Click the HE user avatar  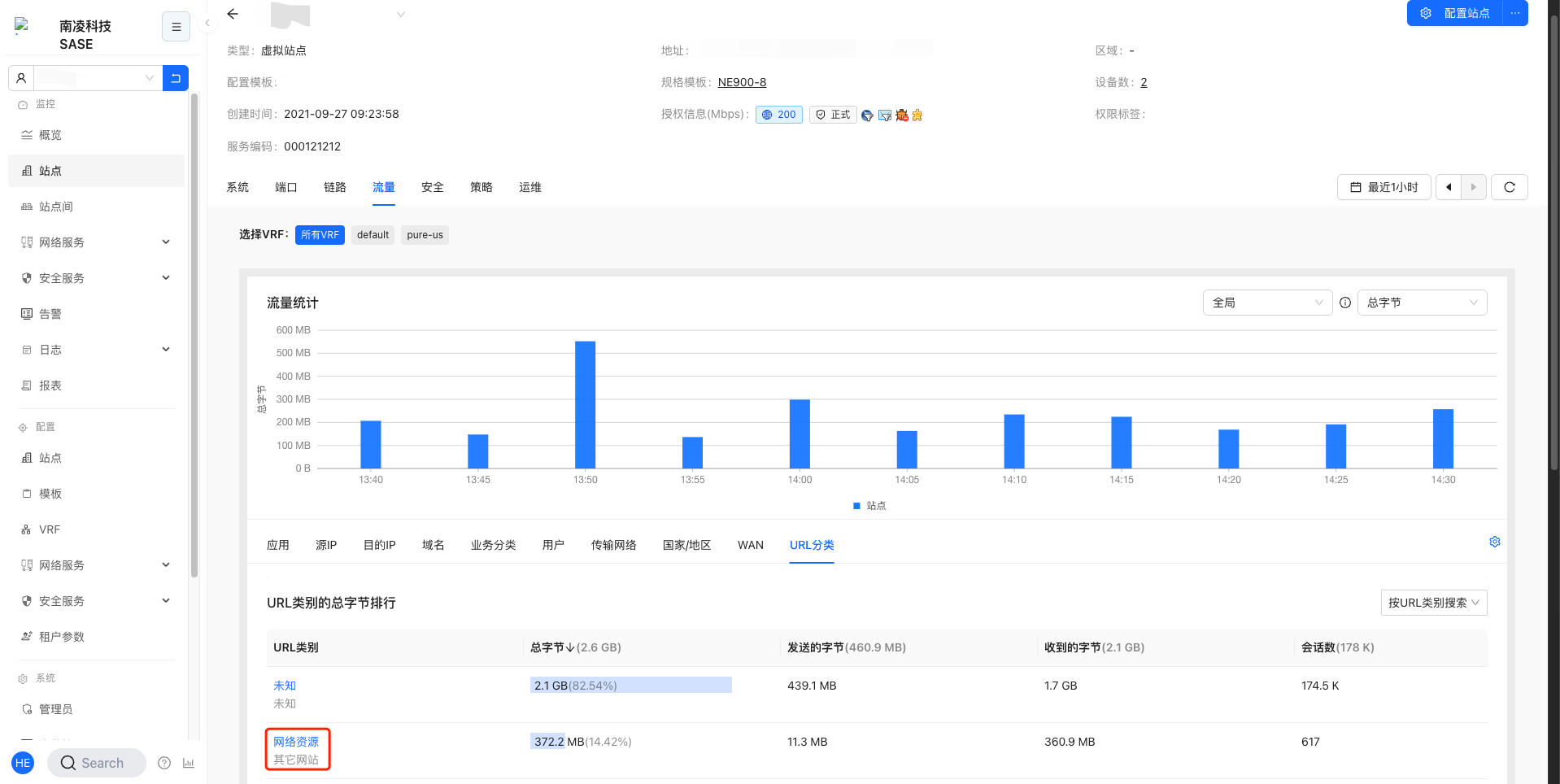tap(23, 763)
